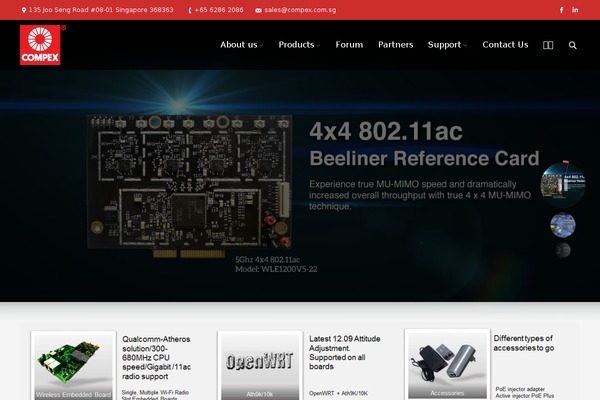Email sales@compex.com.sg link
Screen dimensions: 600x400
point(300,10)
